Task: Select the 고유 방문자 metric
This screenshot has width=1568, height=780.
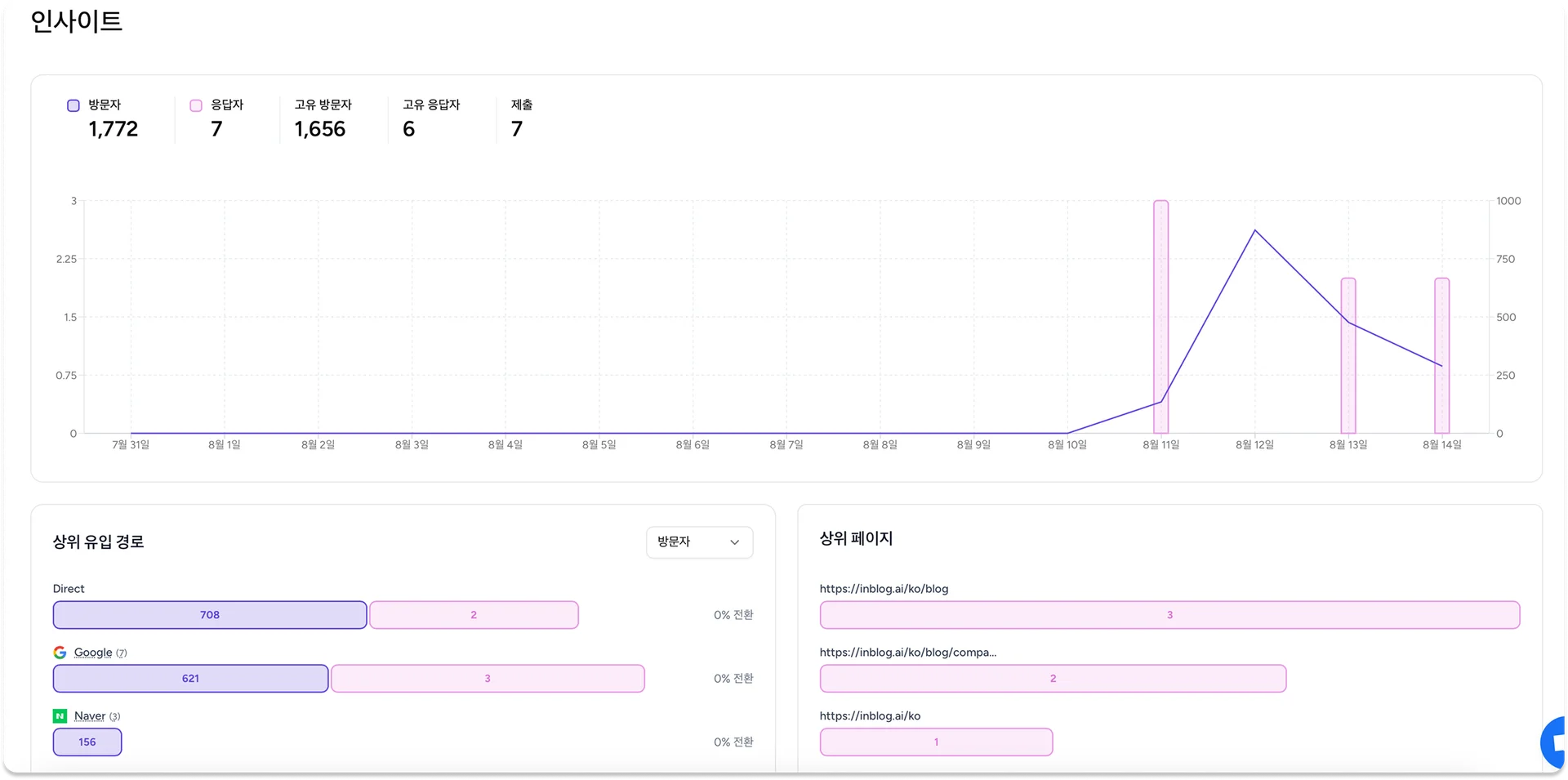Action: [323, 118]
